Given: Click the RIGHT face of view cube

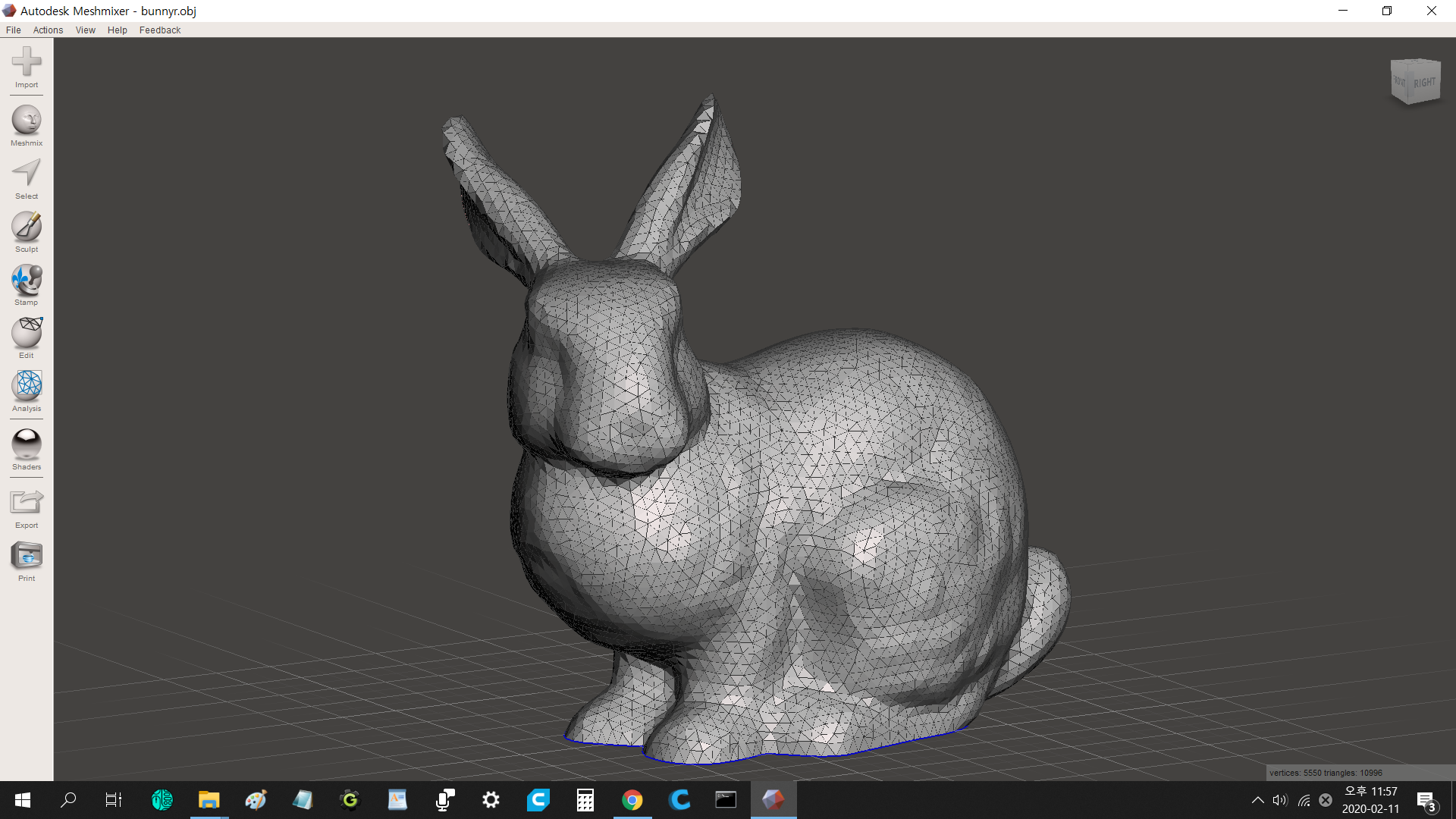Looking at the screenshot, I should tap(1424, 83).
